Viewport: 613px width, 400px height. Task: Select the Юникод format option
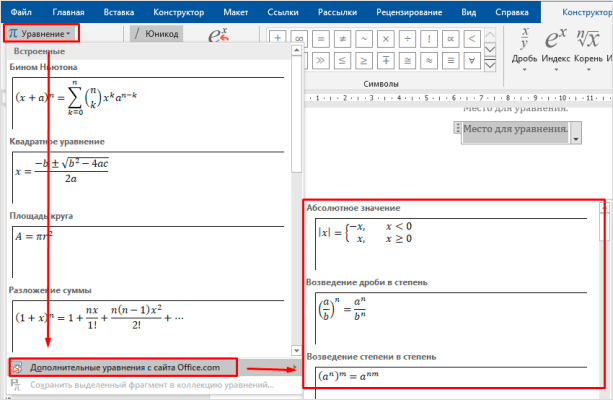point(157,34)
